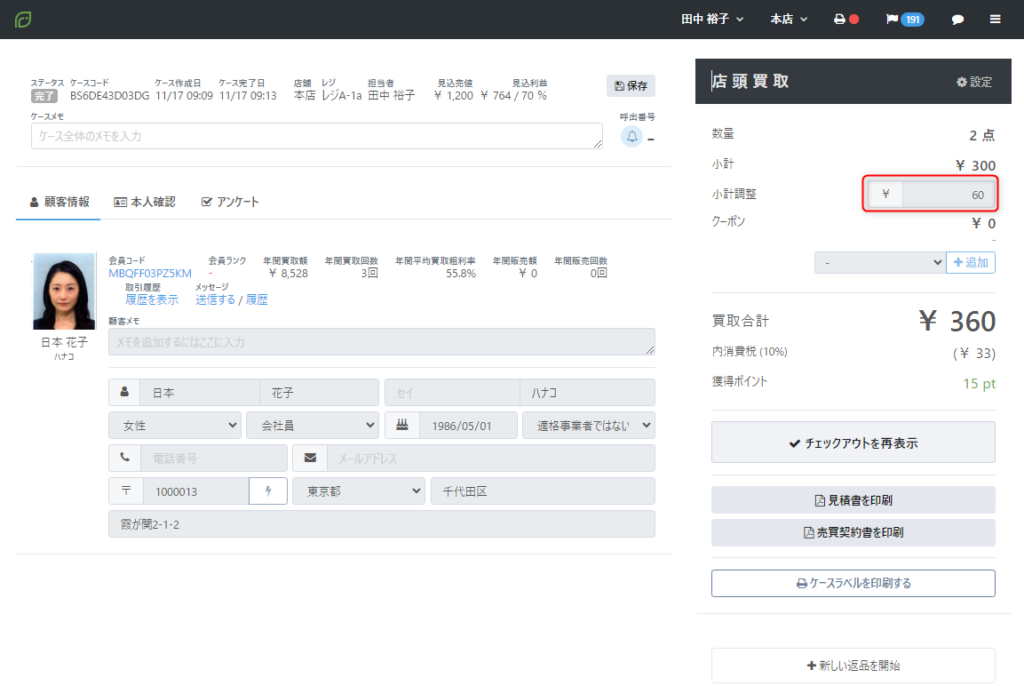Click the チェックアウトを再表示 button
Screen dimensions: 1024x686
coord(853,443)
